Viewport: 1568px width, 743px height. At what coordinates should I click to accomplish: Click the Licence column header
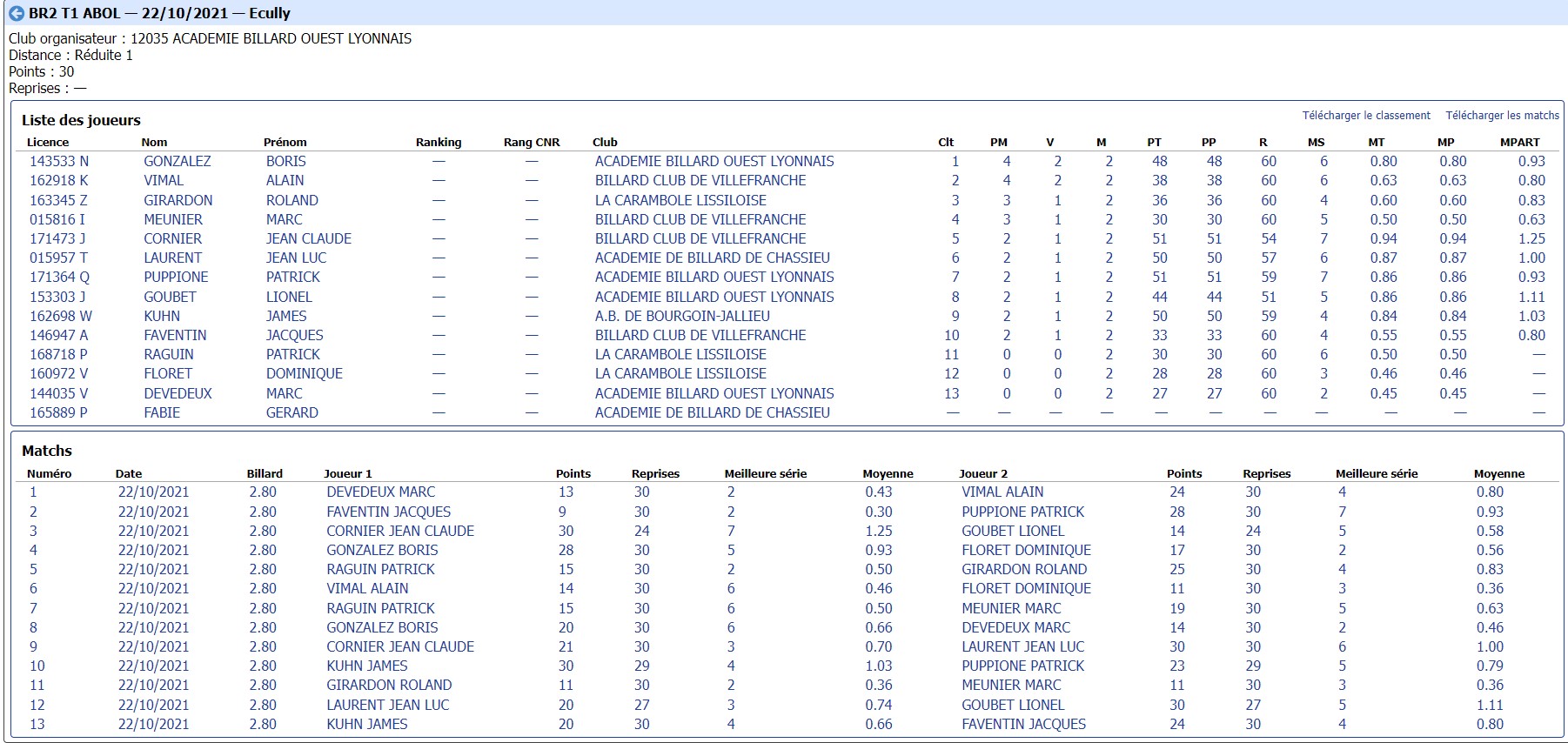tap(48, 142)
